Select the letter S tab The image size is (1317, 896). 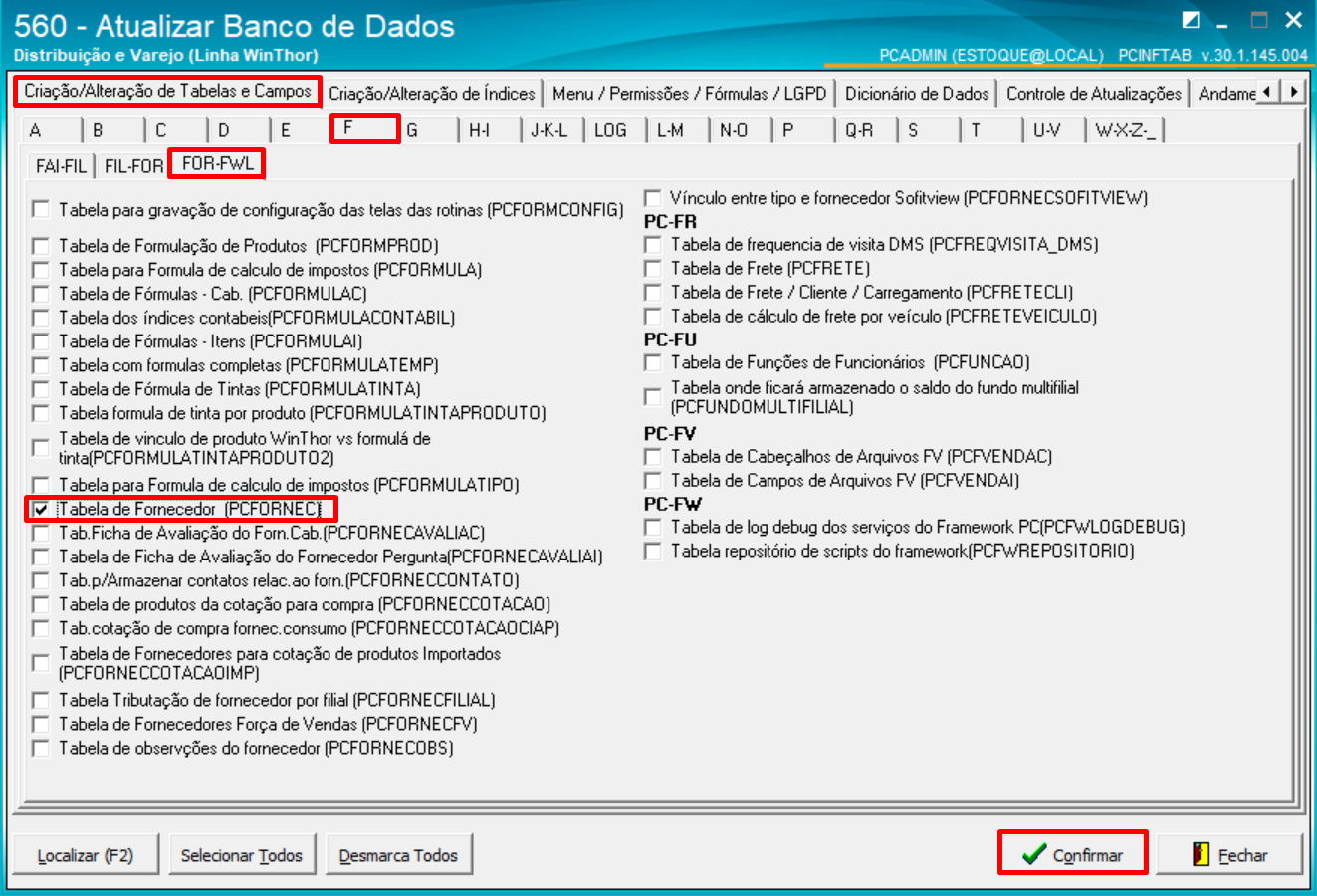click(929, 130)
